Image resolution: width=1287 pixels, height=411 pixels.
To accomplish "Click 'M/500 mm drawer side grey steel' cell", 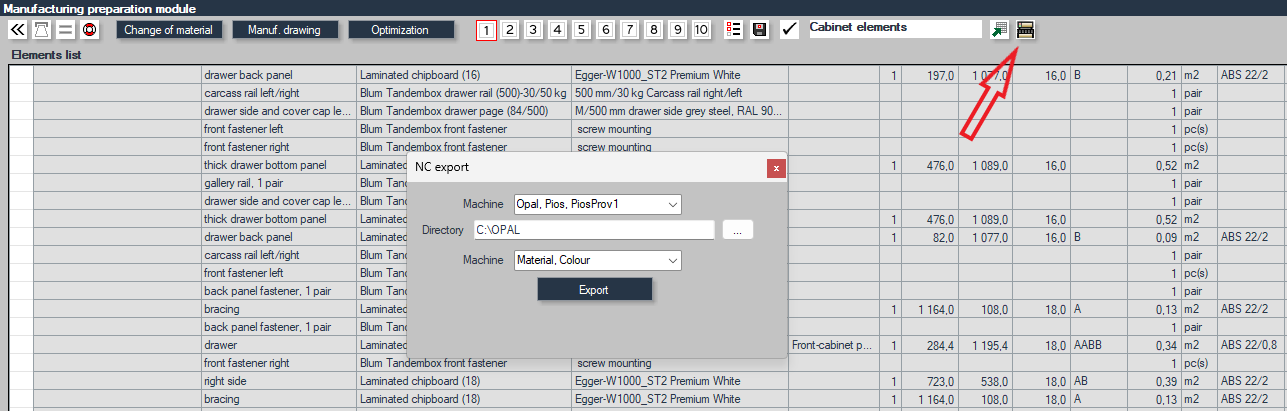I will point(680,111).
